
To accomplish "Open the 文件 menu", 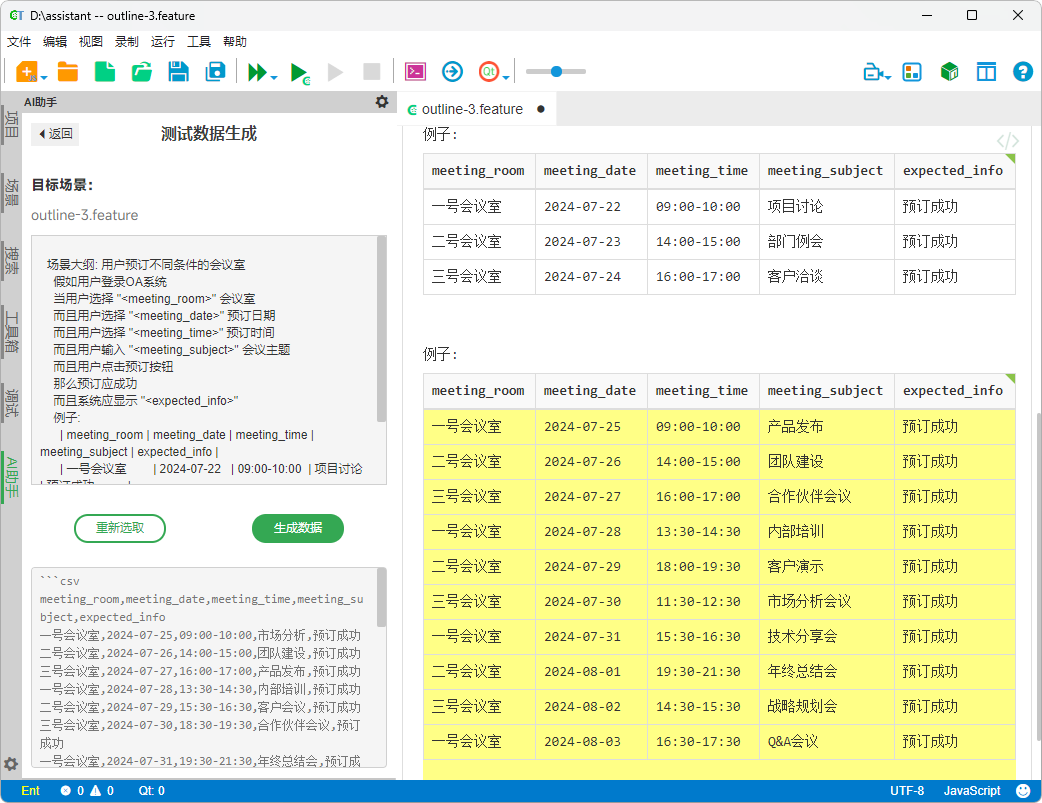I will (x=19, y=42).
